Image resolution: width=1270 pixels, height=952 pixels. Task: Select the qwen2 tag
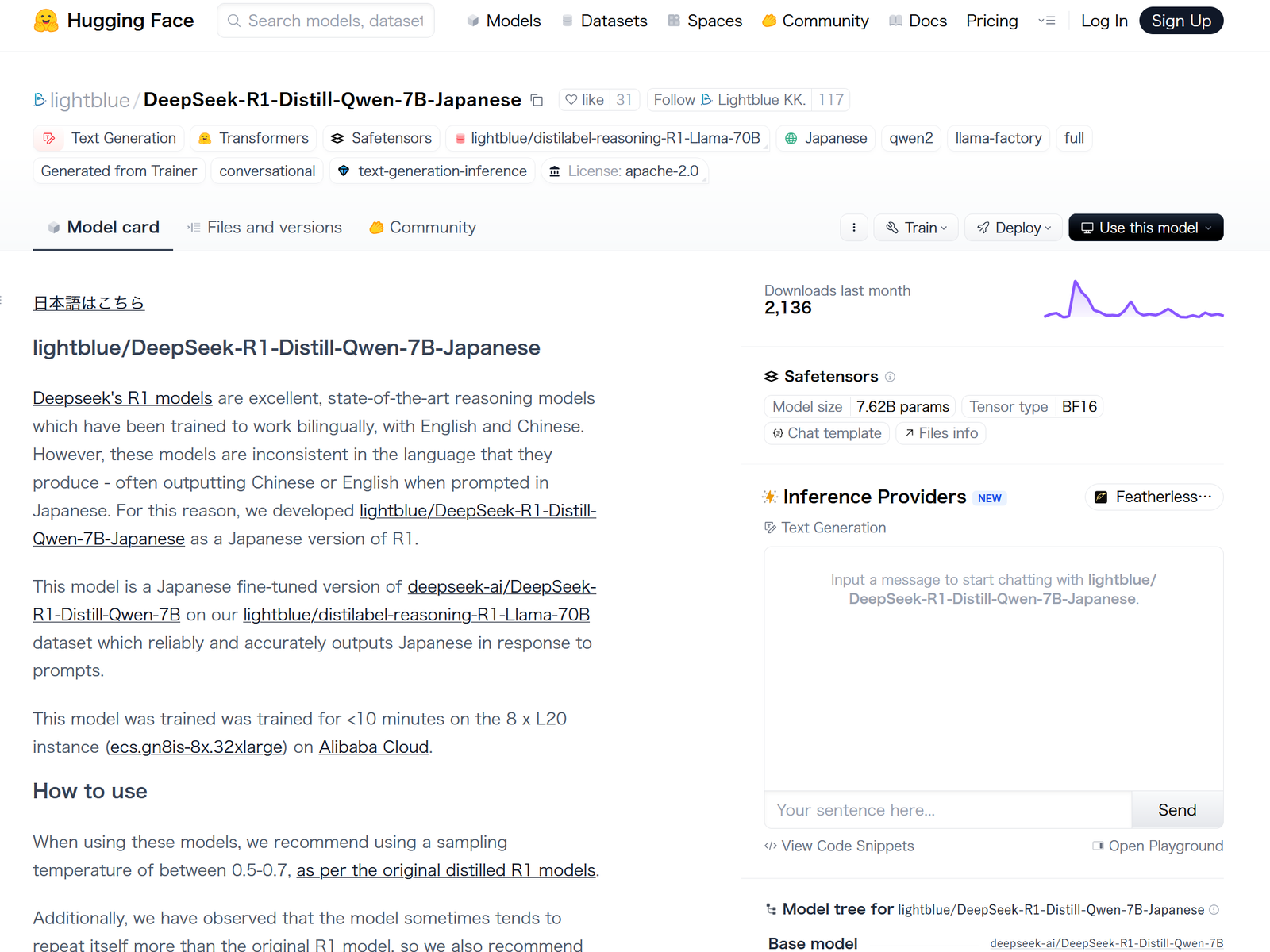tap(911, 138)
